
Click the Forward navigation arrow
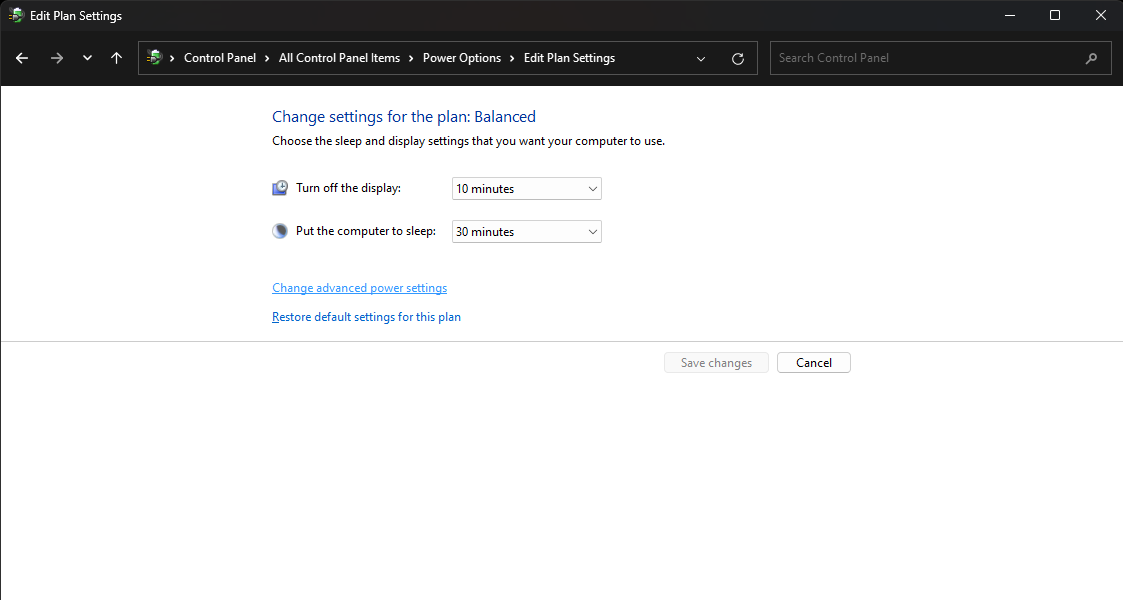(x=56, y=58)
